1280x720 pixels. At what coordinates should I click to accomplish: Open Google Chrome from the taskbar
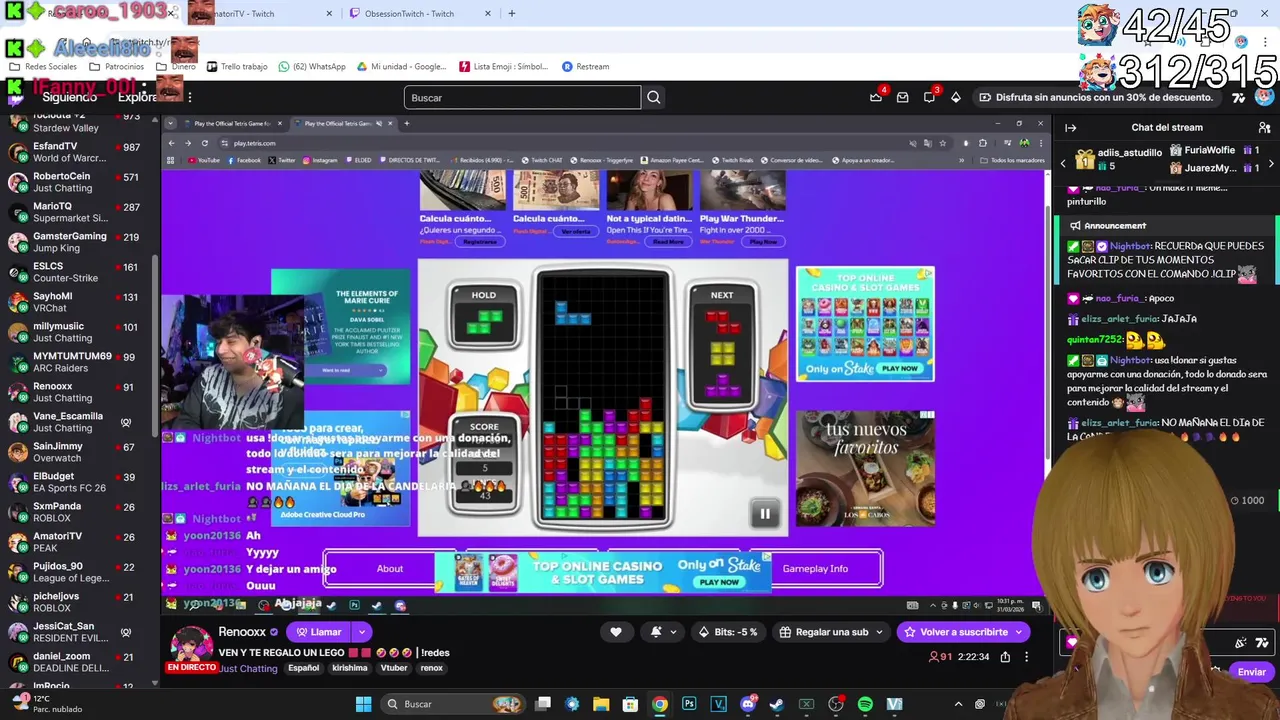click(x=660, y=704)
